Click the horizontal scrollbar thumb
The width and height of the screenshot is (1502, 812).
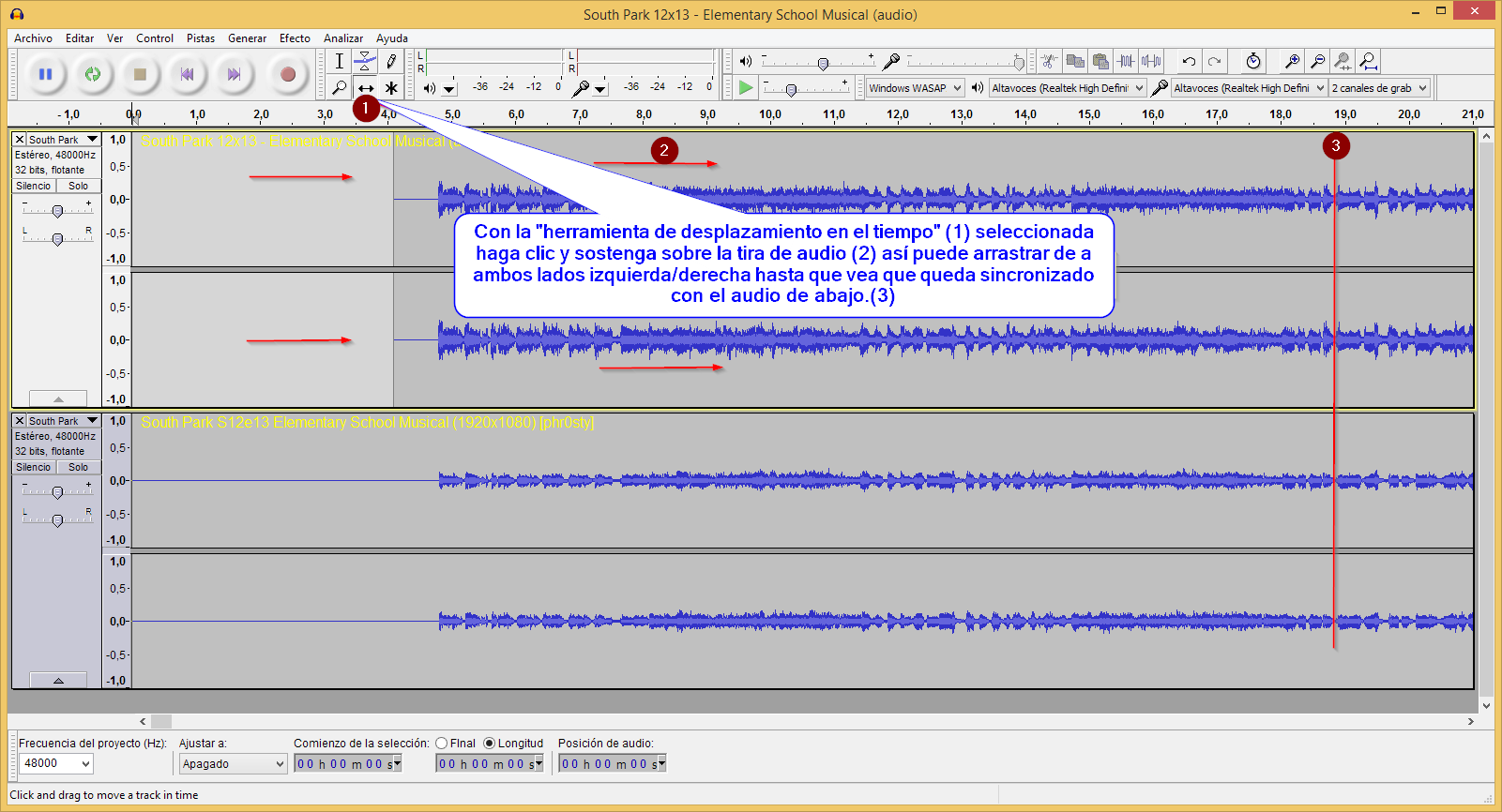161,721
